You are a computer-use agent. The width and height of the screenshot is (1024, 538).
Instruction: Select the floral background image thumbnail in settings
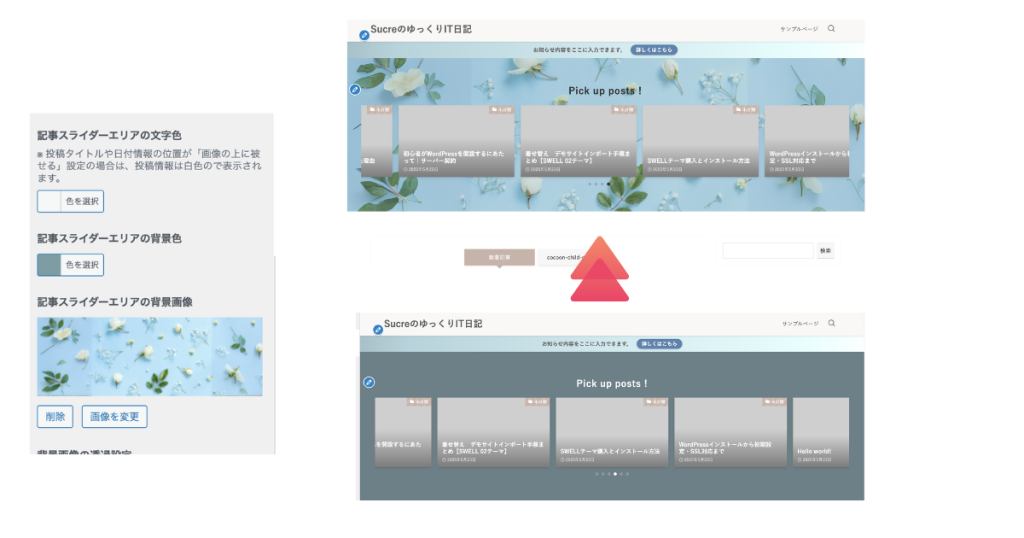pos(150,357)
